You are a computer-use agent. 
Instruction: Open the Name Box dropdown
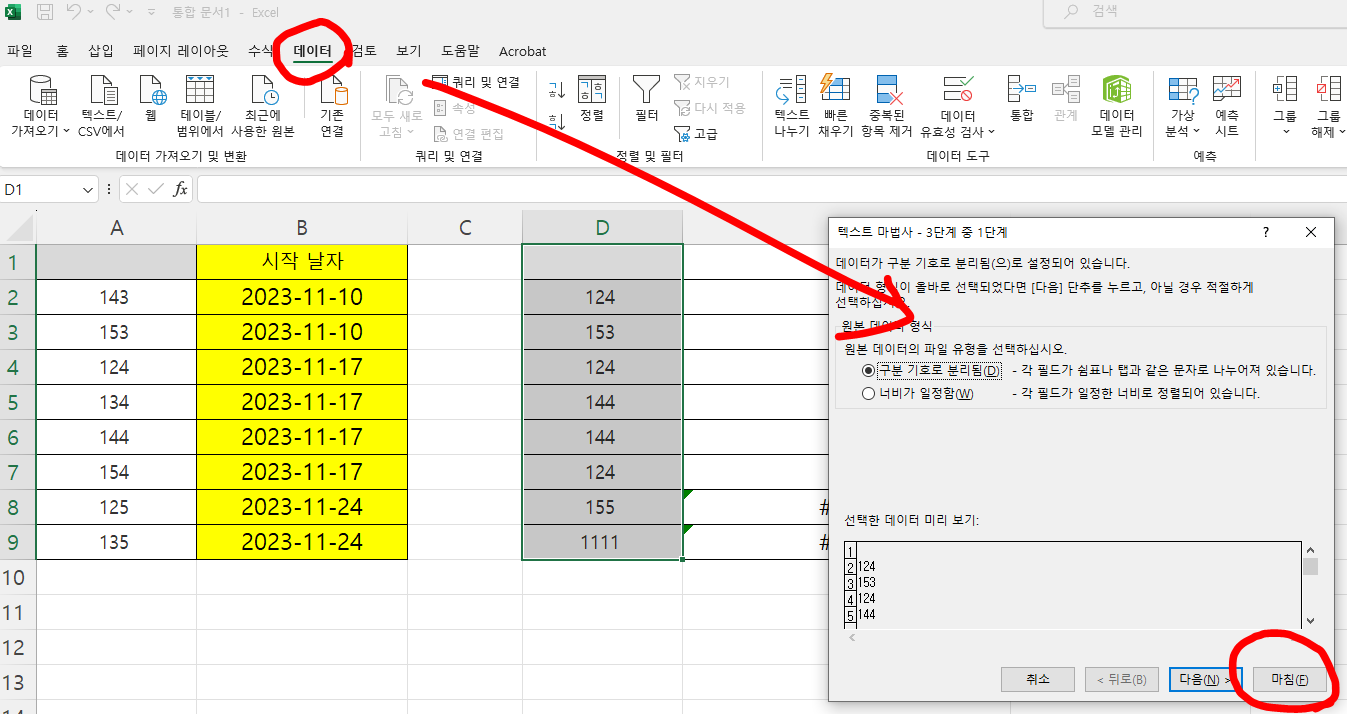tap(88, 189)
